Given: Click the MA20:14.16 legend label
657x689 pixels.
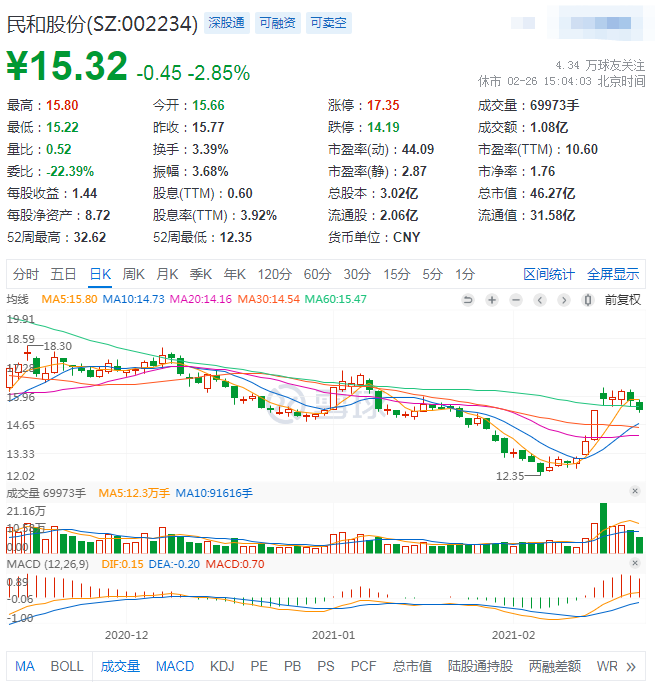Looking at the screenshot, I should (201, 299).
